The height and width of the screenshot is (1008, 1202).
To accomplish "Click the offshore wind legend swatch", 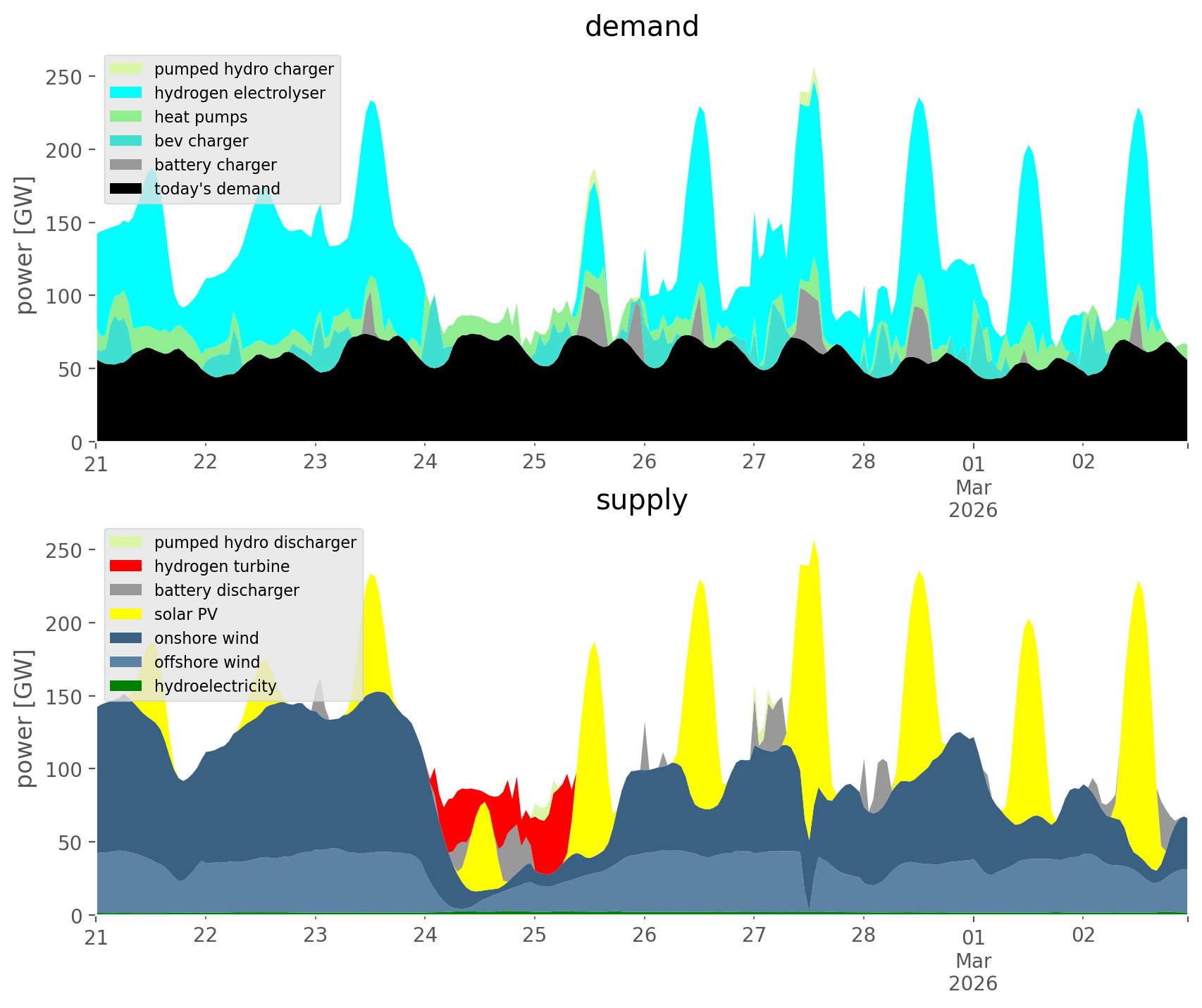I will point(126,662).
